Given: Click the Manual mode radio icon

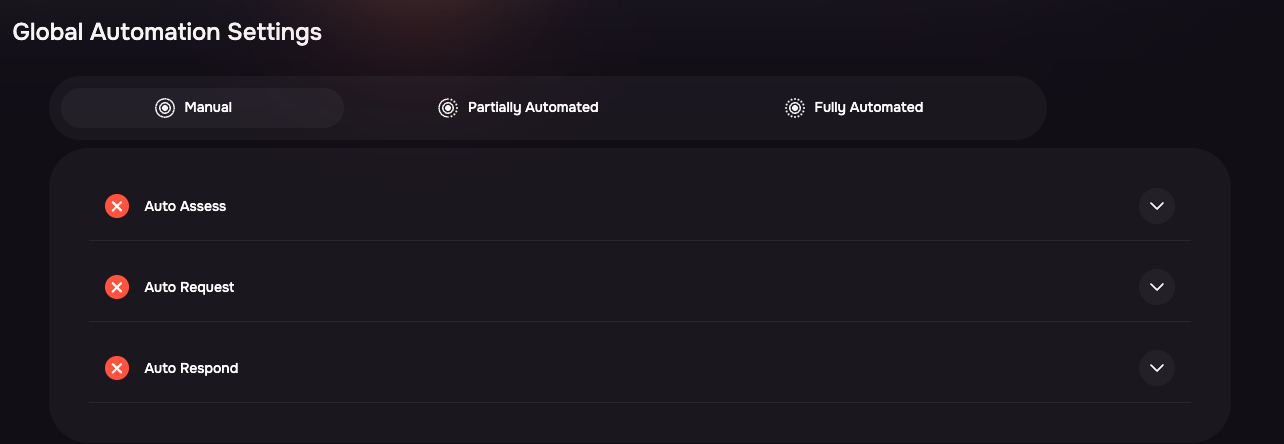Looking at the screenshot, I should point(165,108).
